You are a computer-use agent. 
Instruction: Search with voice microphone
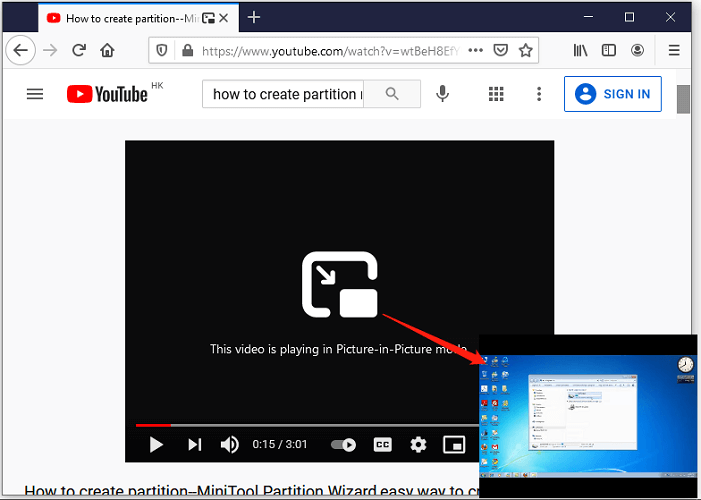(443, 93)
